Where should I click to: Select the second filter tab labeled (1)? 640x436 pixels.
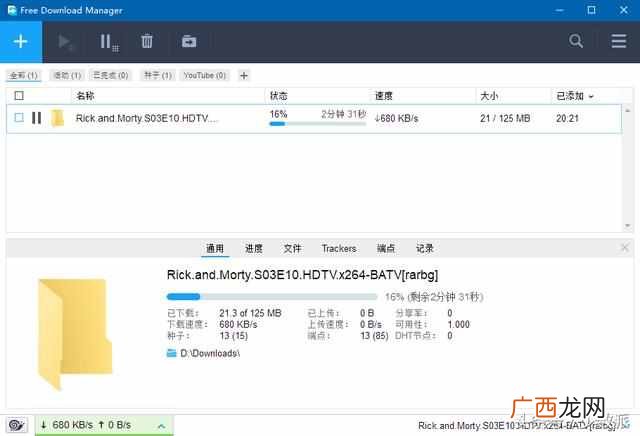tap(67, 76)
